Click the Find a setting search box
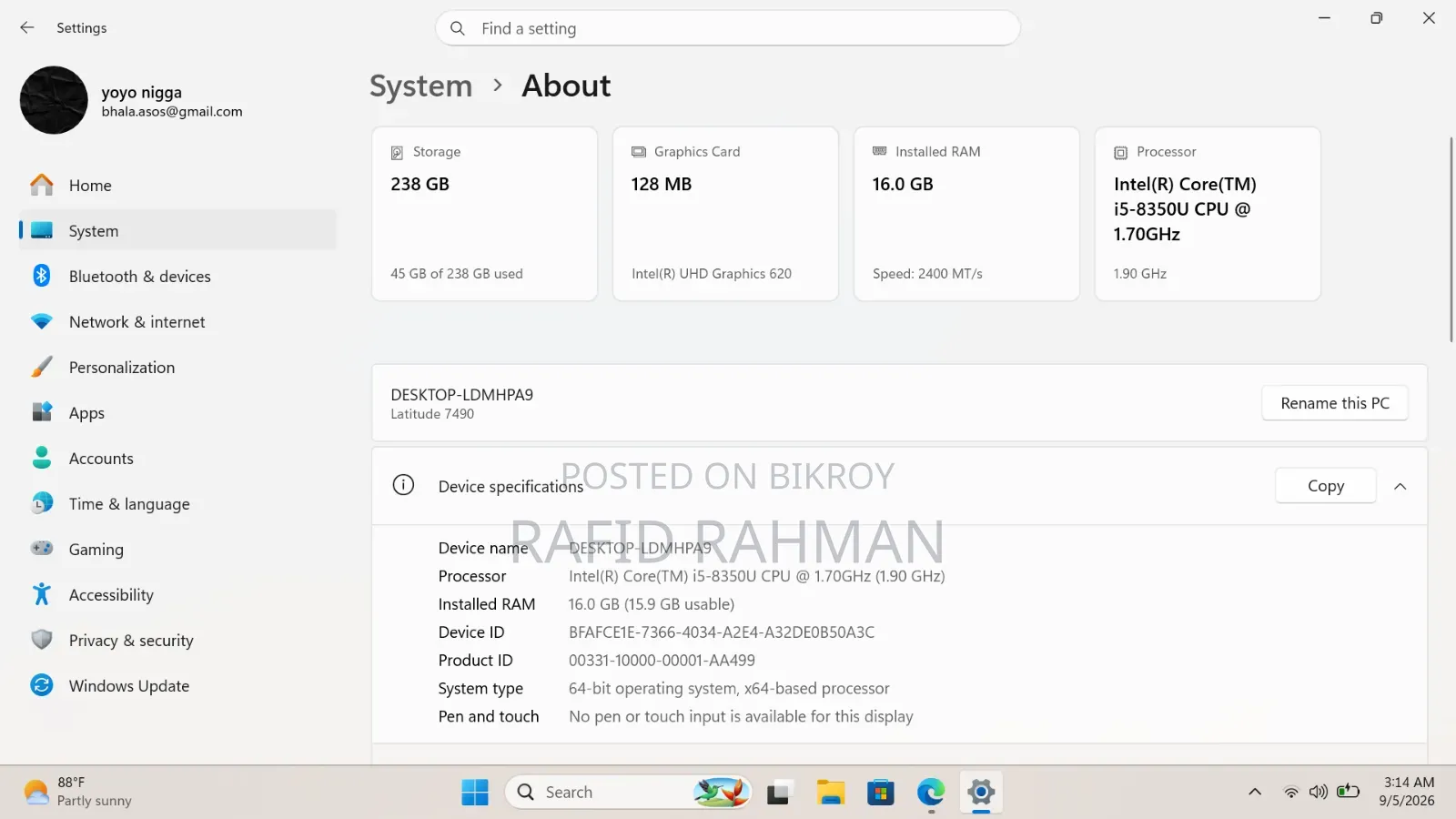 coord(728,28)
